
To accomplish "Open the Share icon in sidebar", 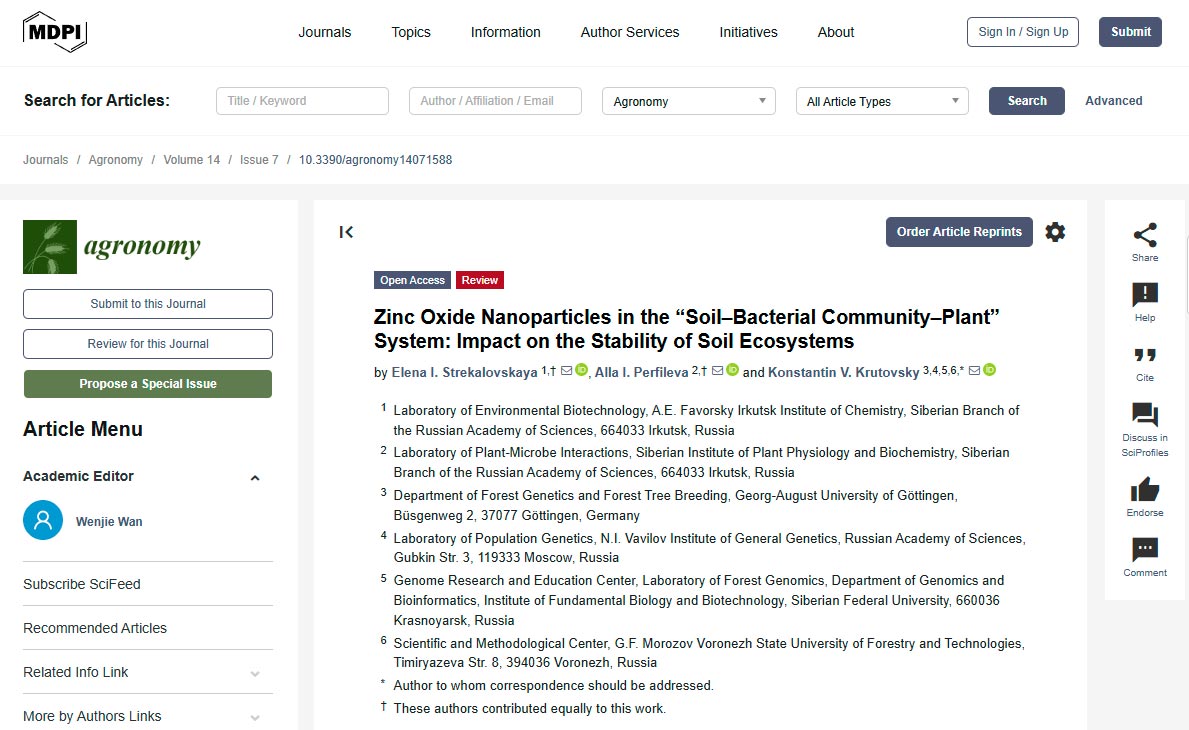I will pyautogui.click(x=1145, y=236).
